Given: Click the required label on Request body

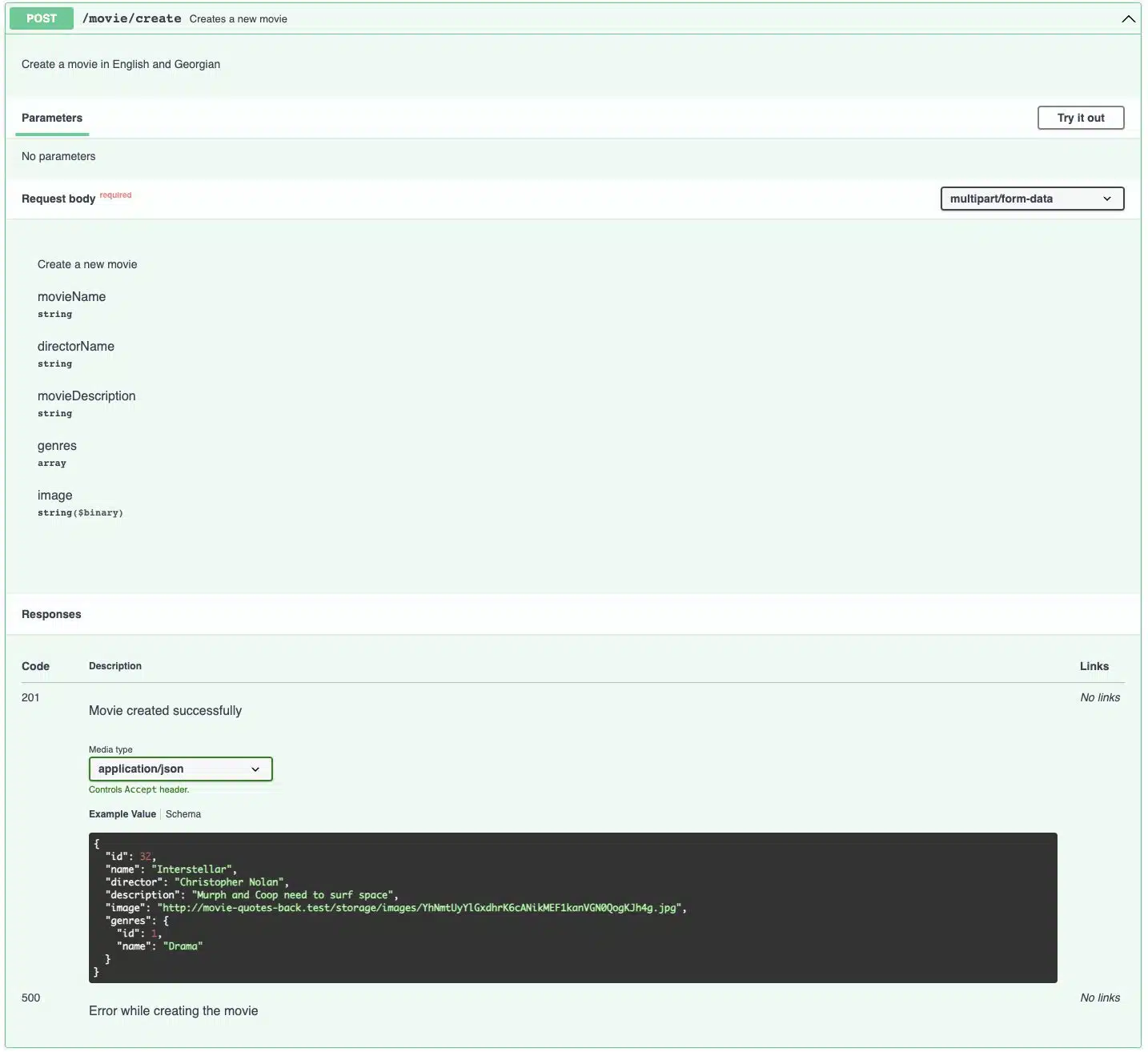Looking at the screenshot, I should pos(115,195).
